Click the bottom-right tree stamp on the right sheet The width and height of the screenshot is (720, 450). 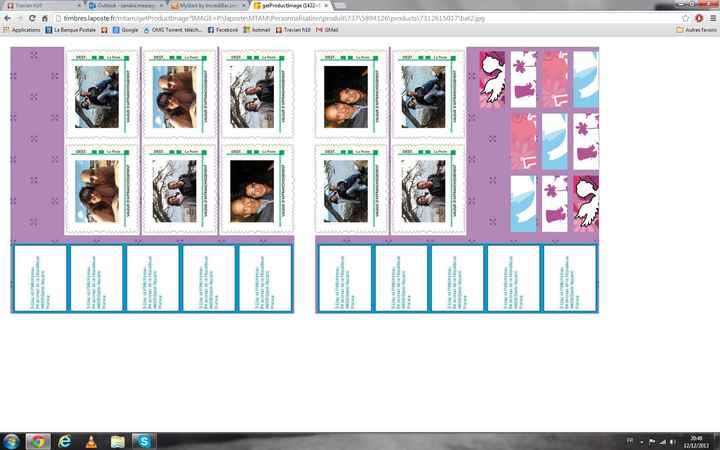click(428, 189)
